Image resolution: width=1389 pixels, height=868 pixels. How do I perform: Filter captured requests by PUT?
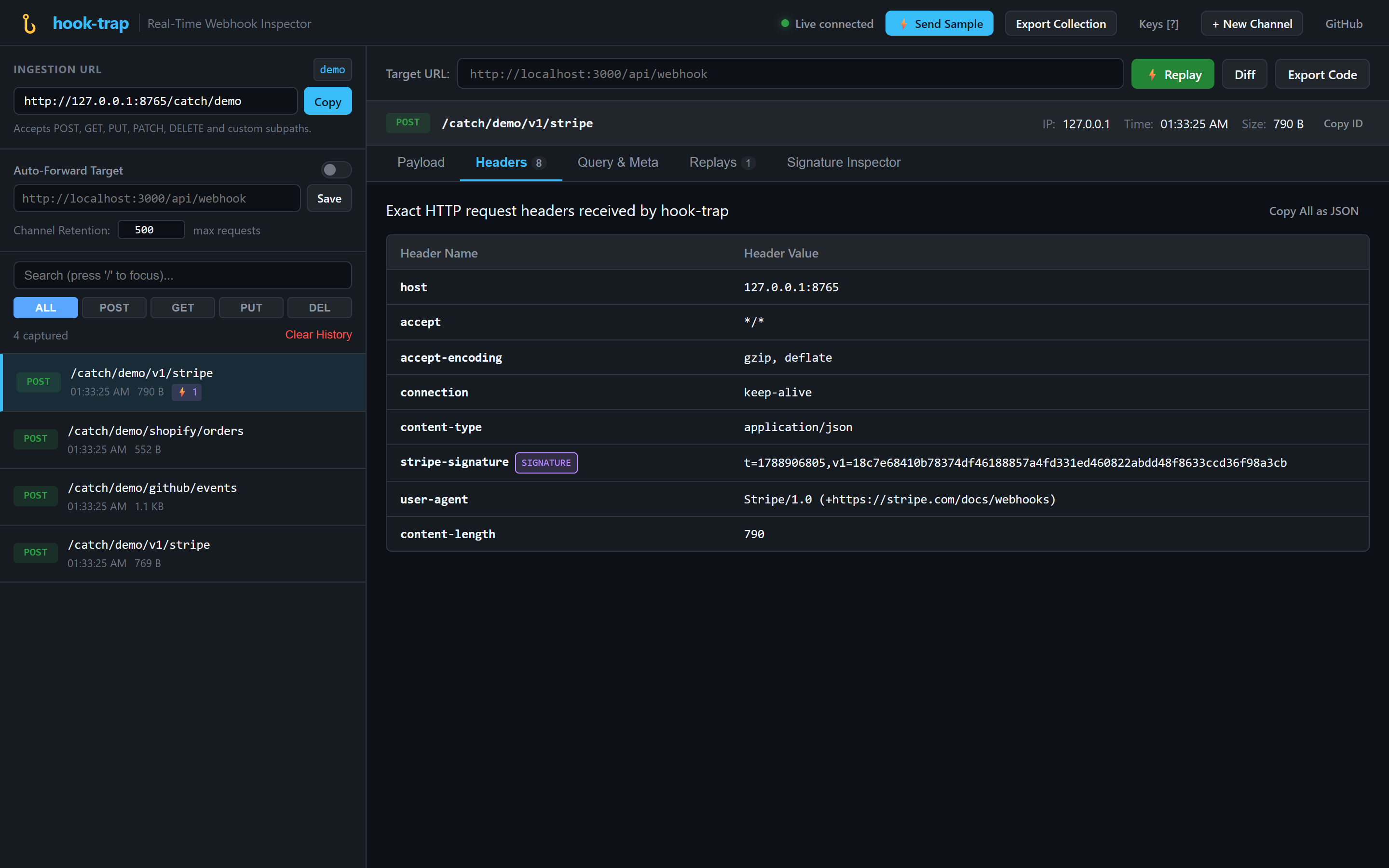tap(251, 308)
